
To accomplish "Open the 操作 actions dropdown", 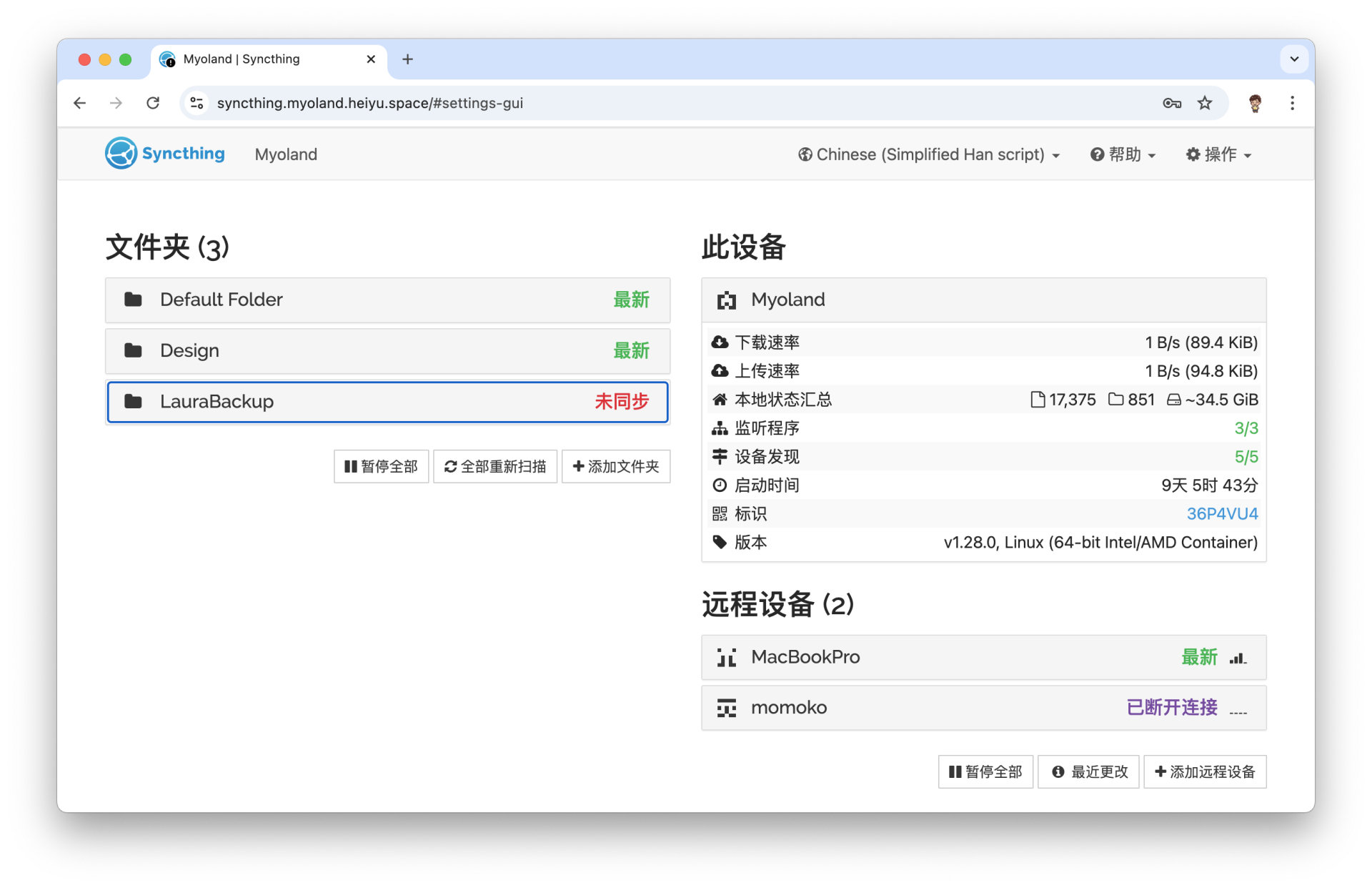I will 1218,154.
